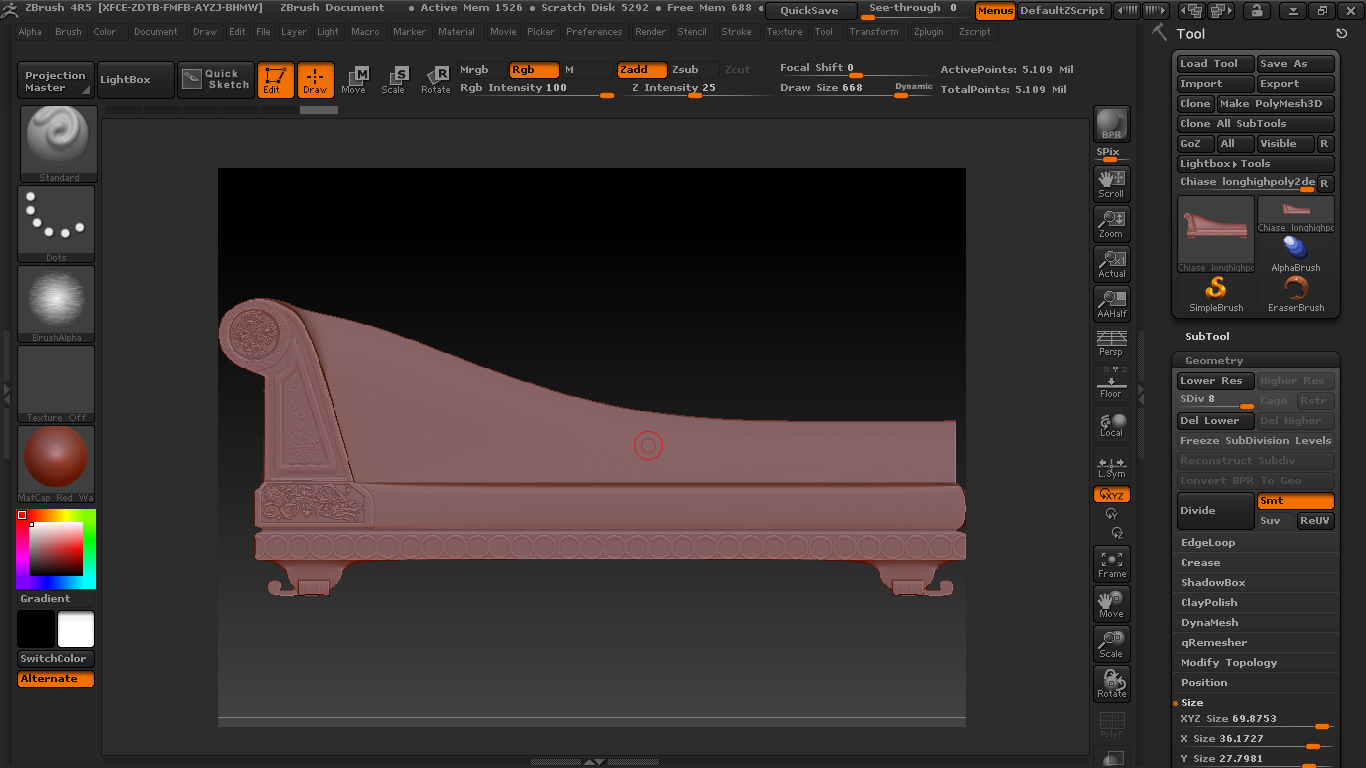The width and height of the screenshot is (1366, 768).
Task: Toggle XYZ rotation mode
Action: coord(1111,495)
